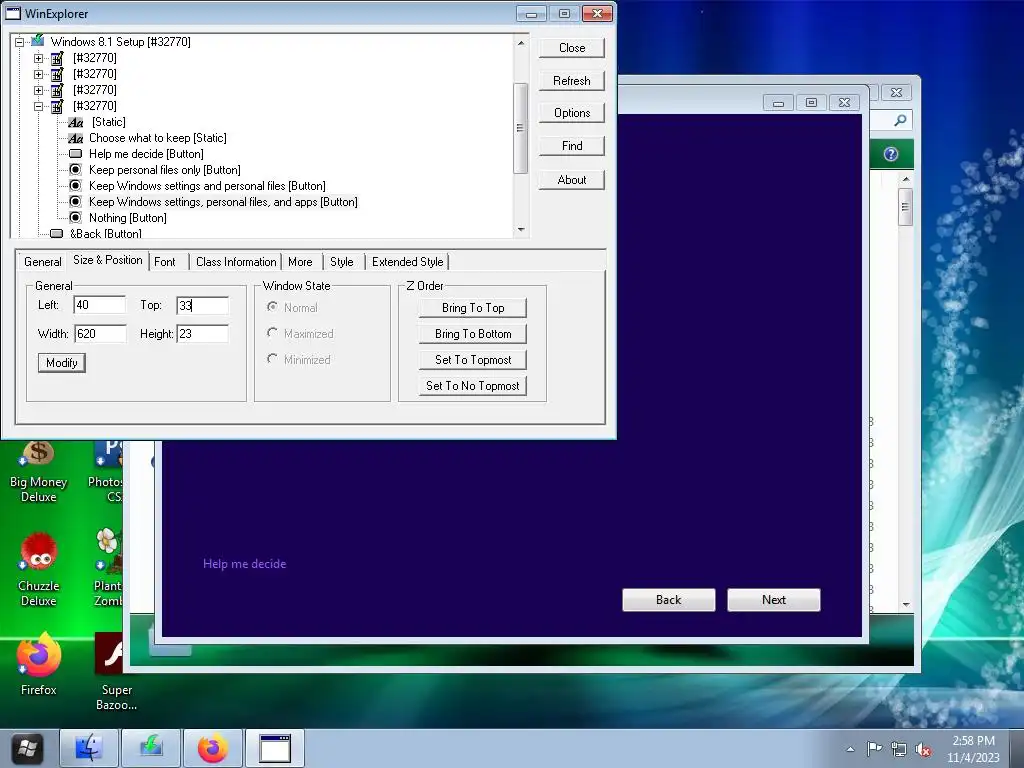Select the Minimized window state radio
The height and width of the screenshot is (768, 1024).
click(x=299, y=360)
